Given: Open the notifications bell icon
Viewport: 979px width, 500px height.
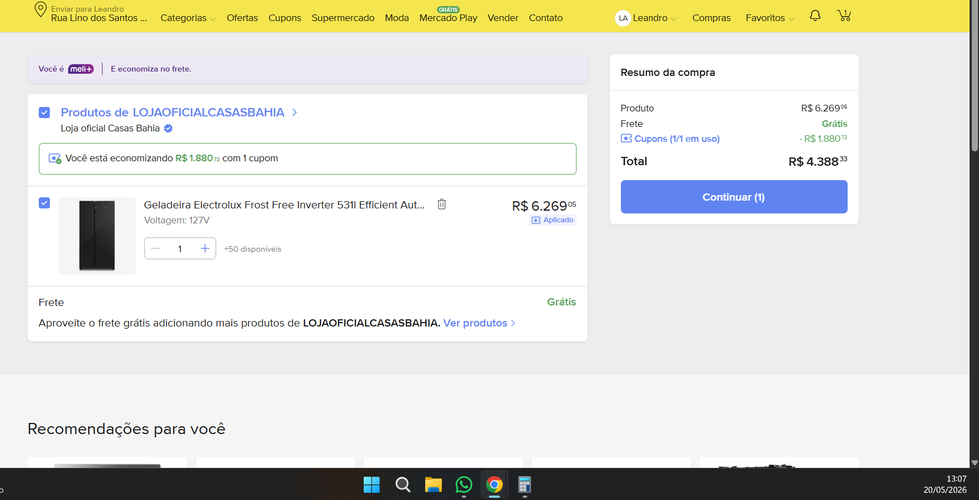Looking at the screenshot, I should point(815,16).
